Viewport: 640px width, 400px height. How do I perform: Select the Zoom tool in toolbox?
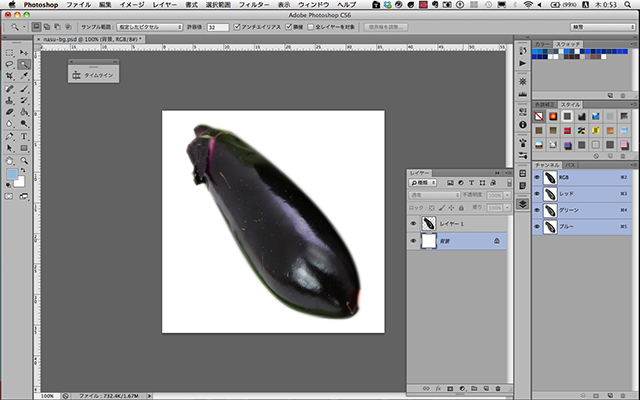23,159
